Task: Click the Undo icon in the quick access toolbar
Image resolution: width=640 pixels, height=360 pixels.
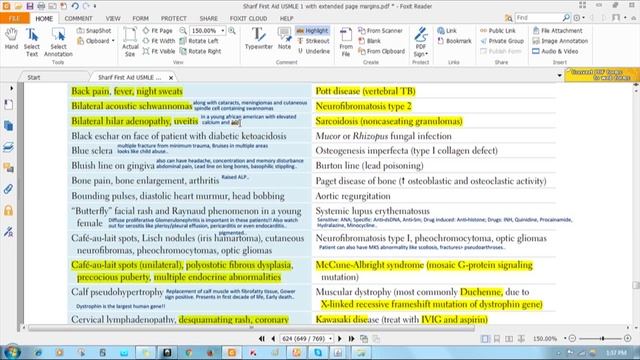Action: (x=75, y=6)
